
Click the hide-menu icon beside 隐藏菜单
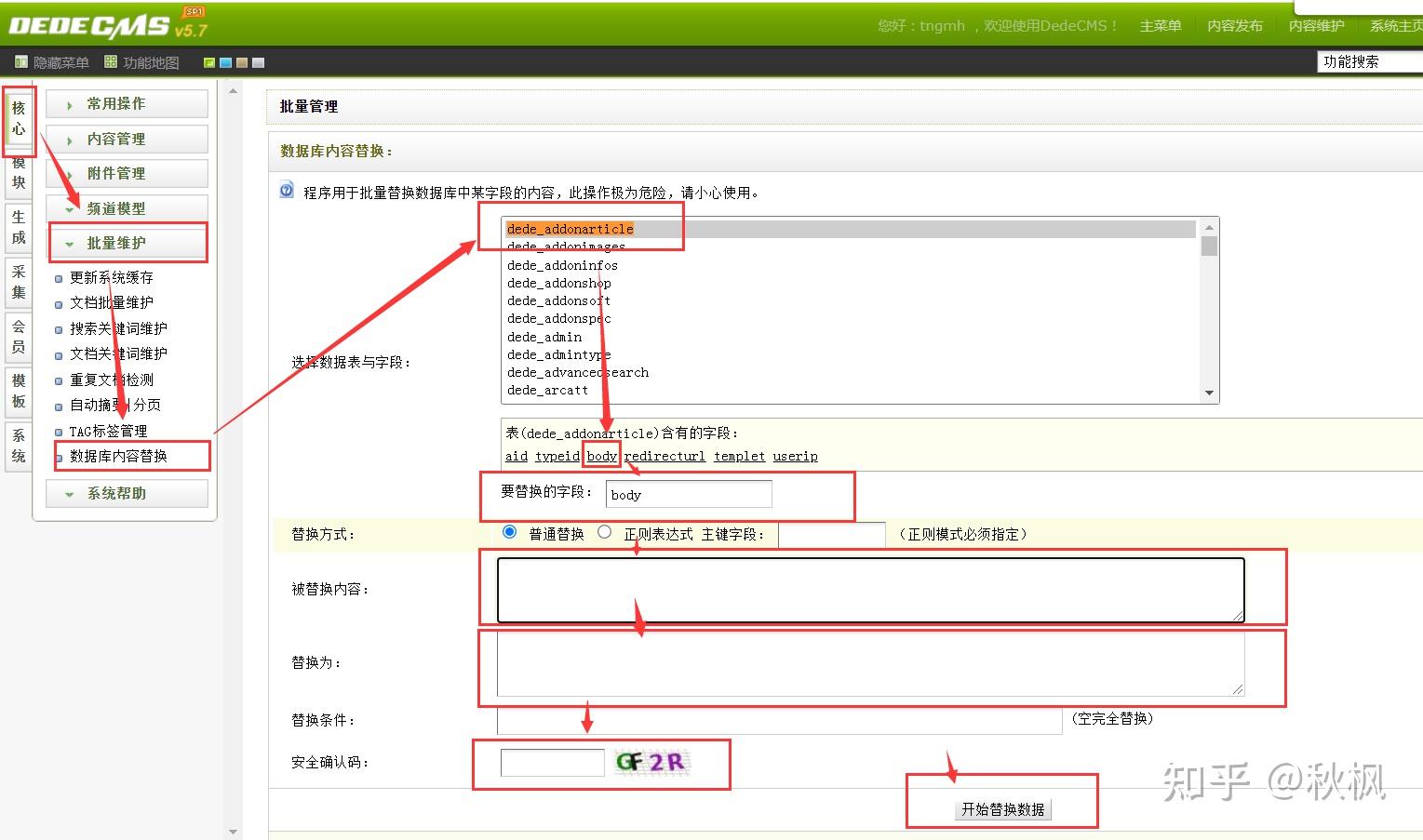[21, 62]
